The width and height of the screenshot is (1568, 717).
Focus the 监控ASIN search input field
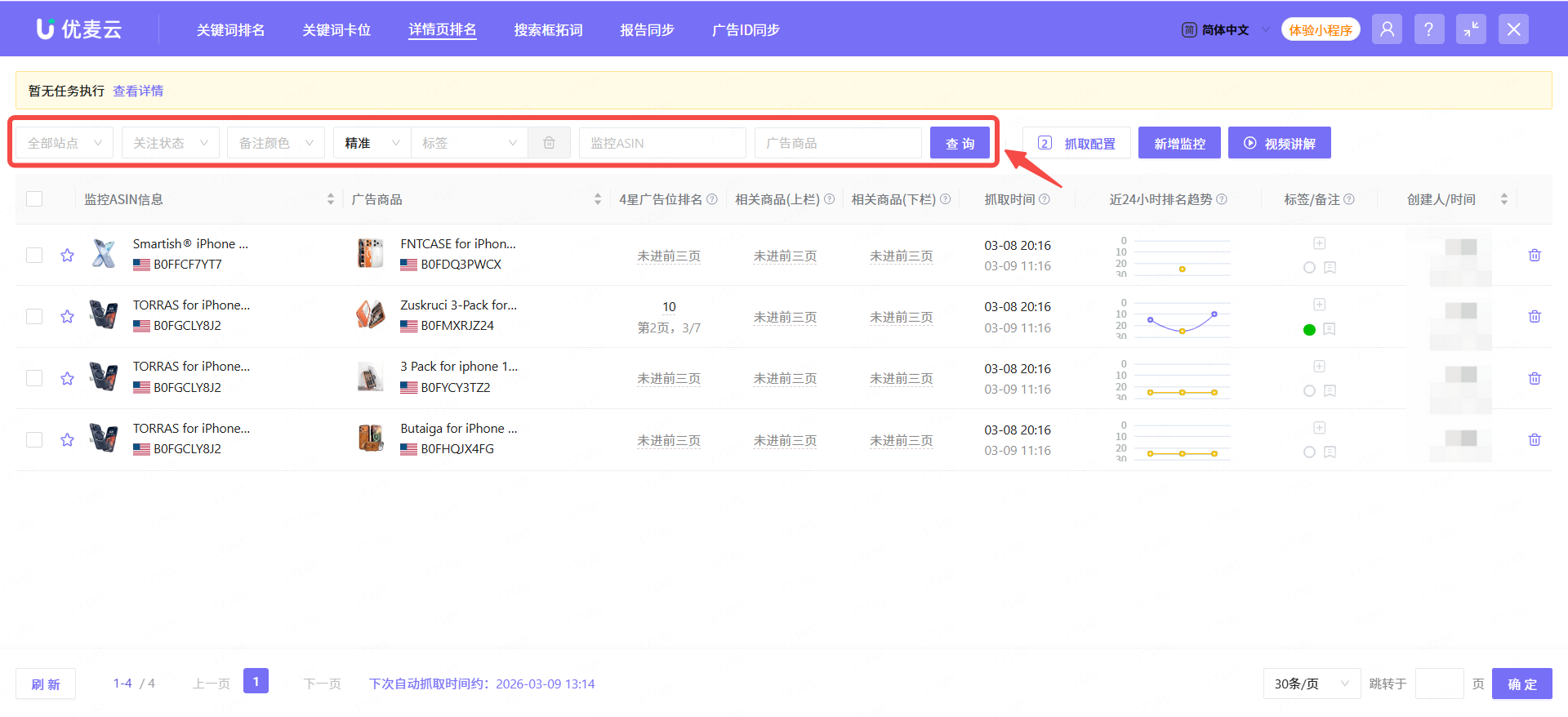(x=661, y=143)
